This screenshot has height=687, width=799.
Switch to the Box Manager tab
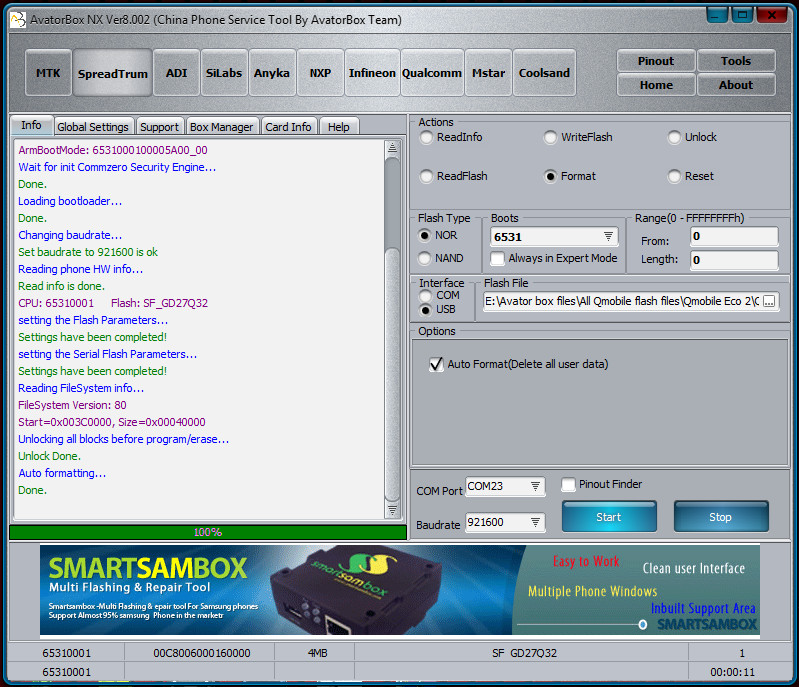(x=222, y=127)
